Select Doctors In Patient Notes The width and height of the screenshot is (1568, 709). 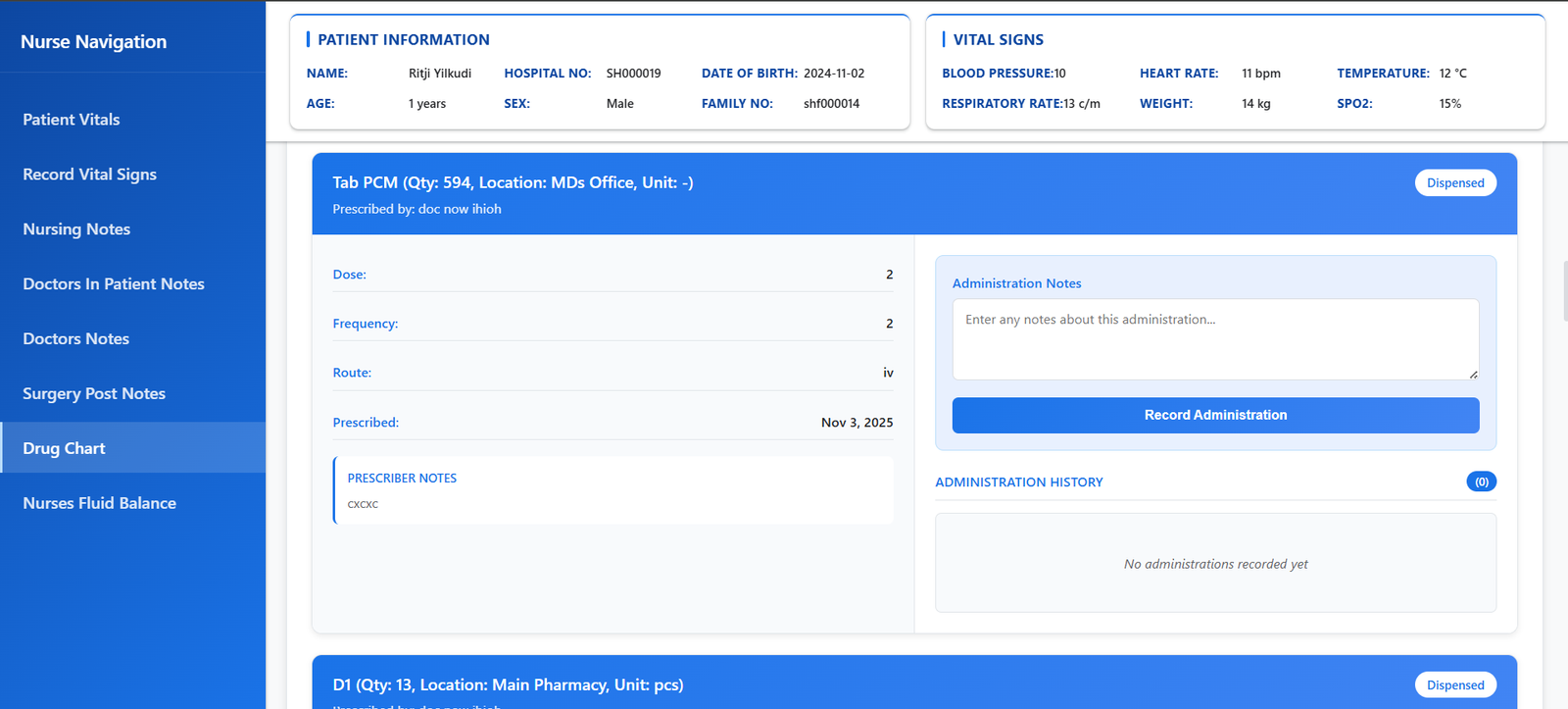click(114, 284)
